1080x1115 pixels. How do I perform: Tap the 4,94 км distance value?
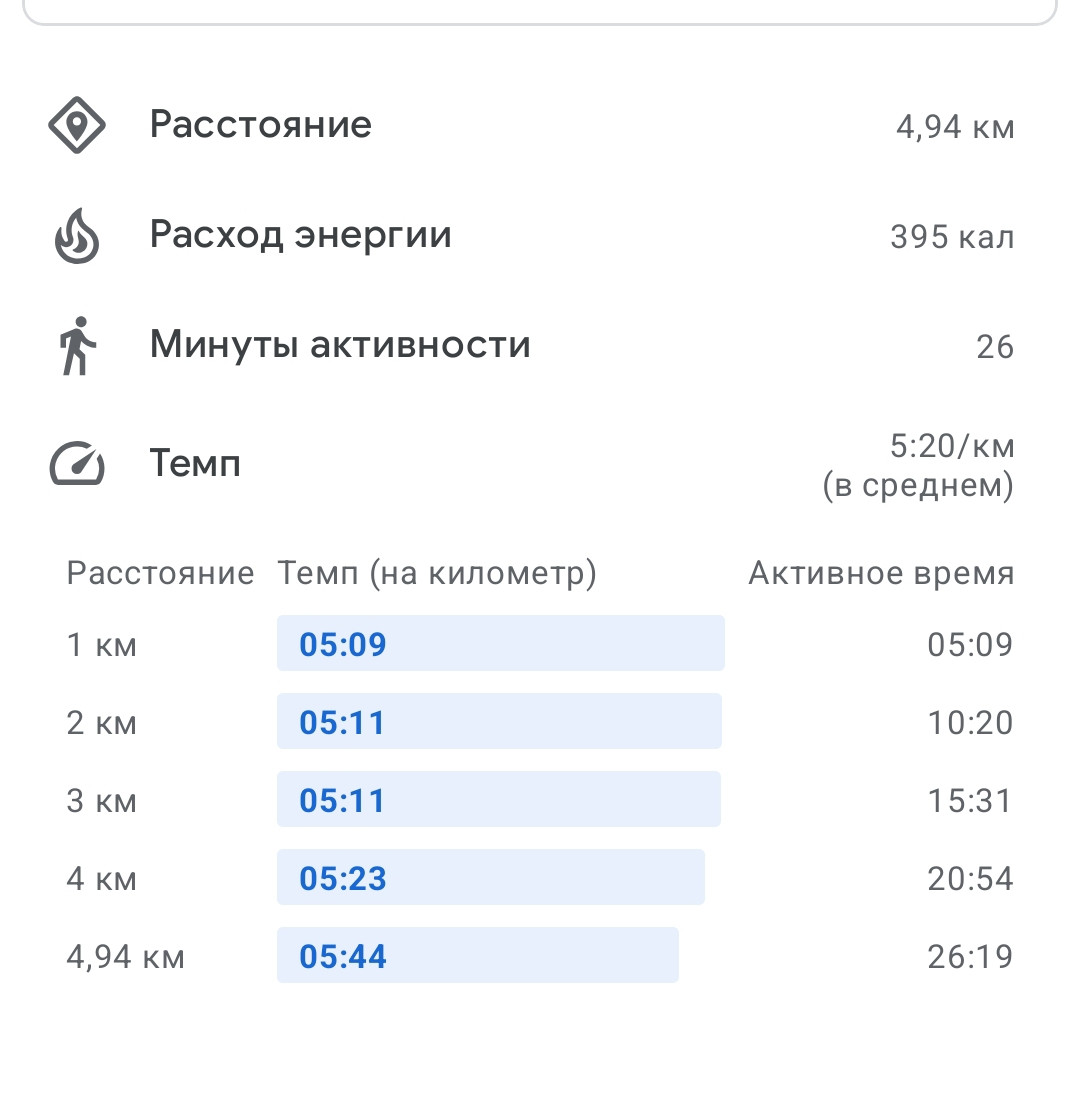pyautogui.click(x=955, y=127)
